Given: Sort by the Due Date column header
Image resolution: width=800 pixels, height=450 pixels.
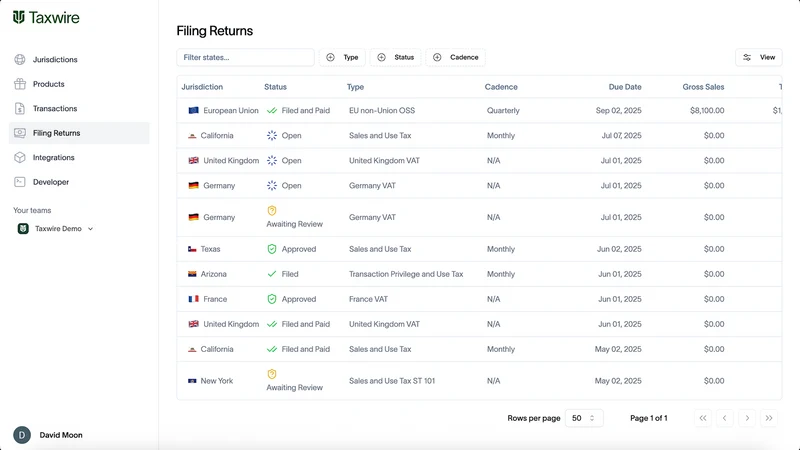Looking at the screenshot, I should point(625,87).
